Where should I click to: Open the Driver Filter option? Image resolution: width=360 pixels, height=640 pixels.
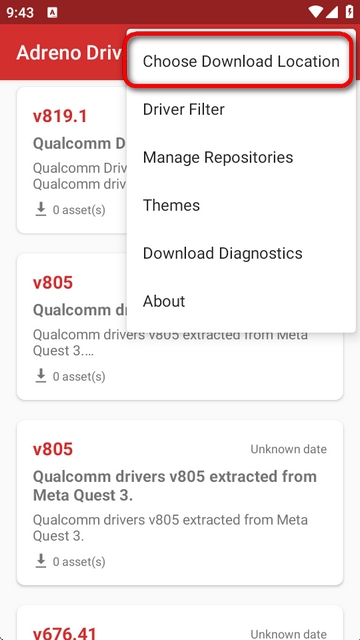click(x=241, y=109)
